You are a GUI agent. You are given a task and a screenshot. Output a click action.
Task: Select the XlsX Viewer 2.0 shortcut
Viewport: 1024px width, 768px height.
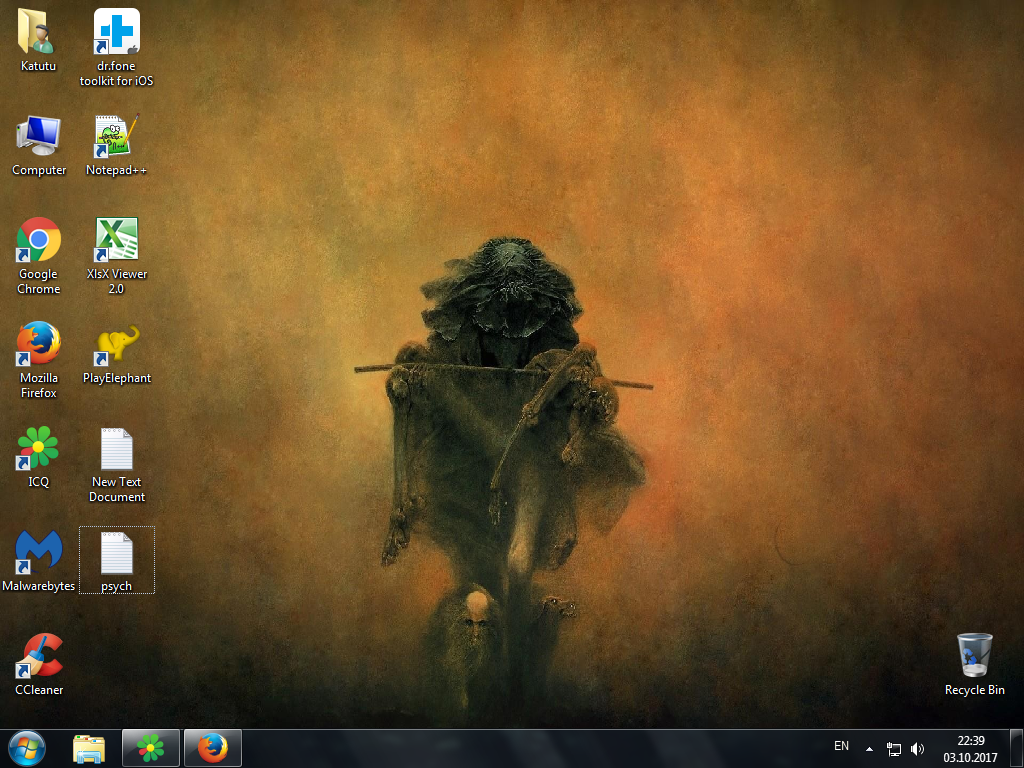pos(116,240)
